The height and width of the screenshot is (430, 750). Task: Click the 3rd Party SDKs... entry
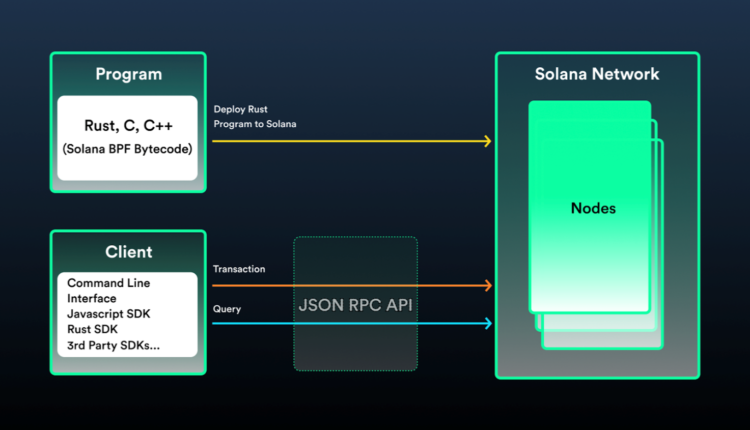pos(113,346)
